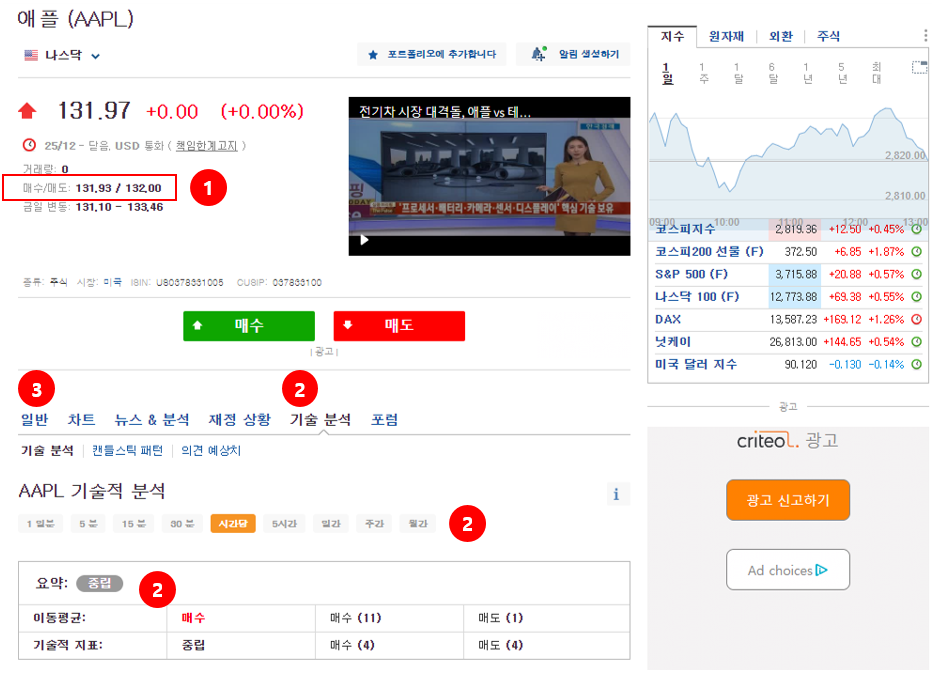Open the 나스닥 exchange dropdown
The height and width of the screenshot is (674, 936).
[x=61, y=56]
